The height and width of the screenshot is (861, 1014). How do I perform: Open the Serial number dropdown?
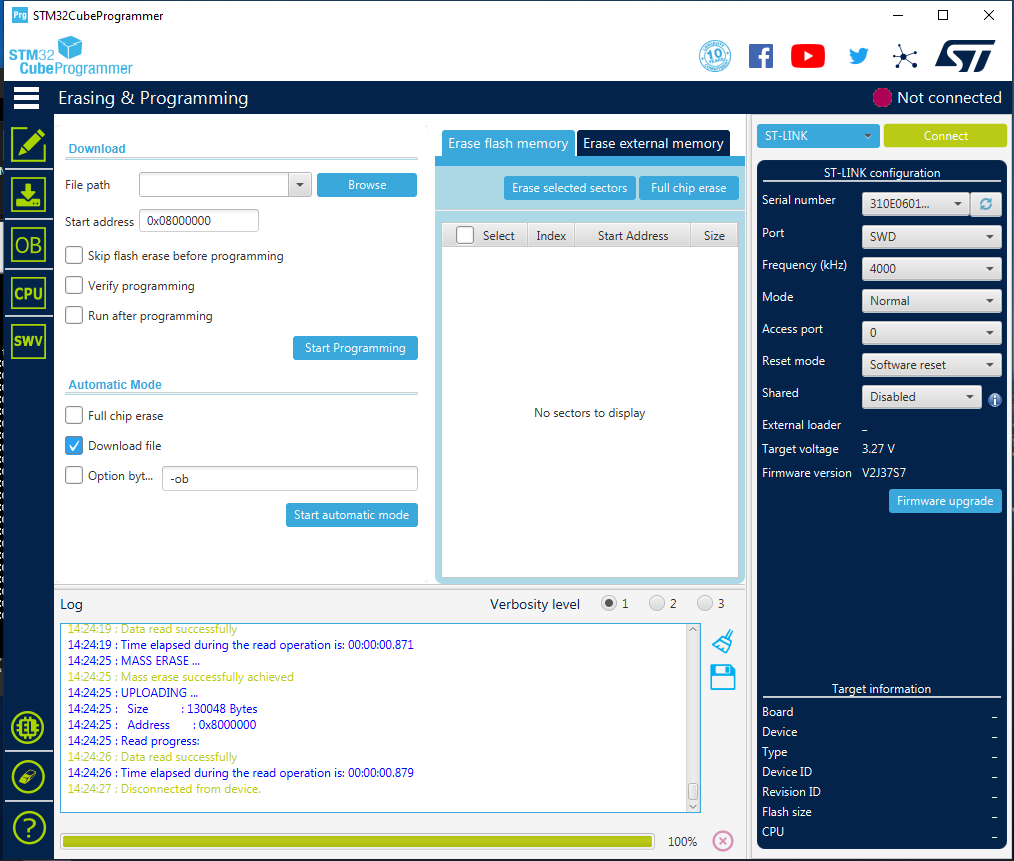pos(915,204)
